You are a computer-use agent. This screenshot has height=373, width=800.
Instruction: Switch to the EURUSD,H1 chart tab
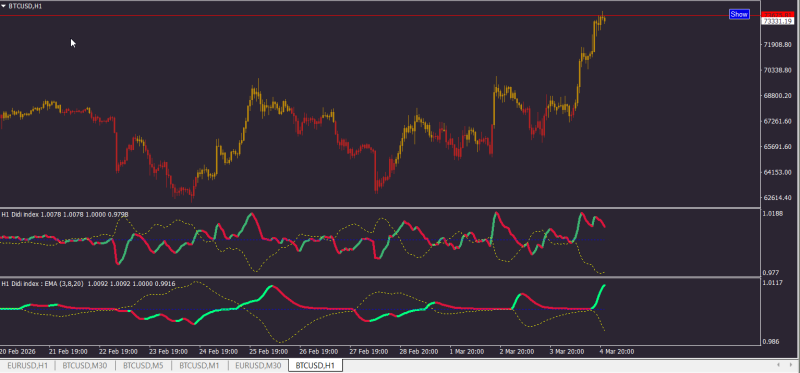click(28, 365)
